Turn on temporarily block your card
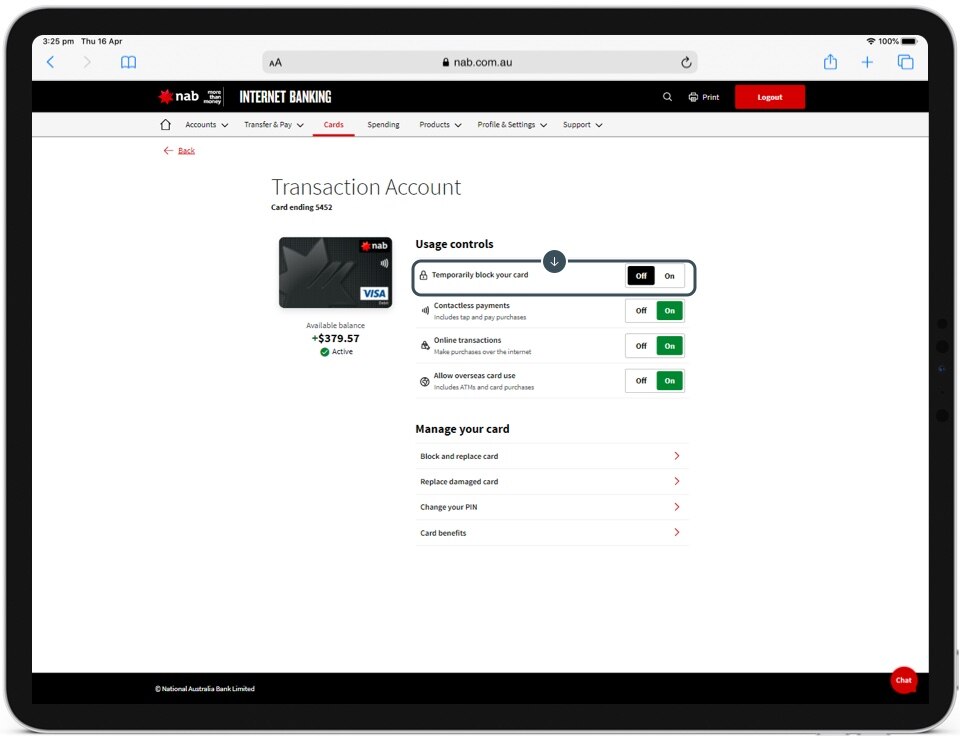960x740 pixels. tap(669, 276)
